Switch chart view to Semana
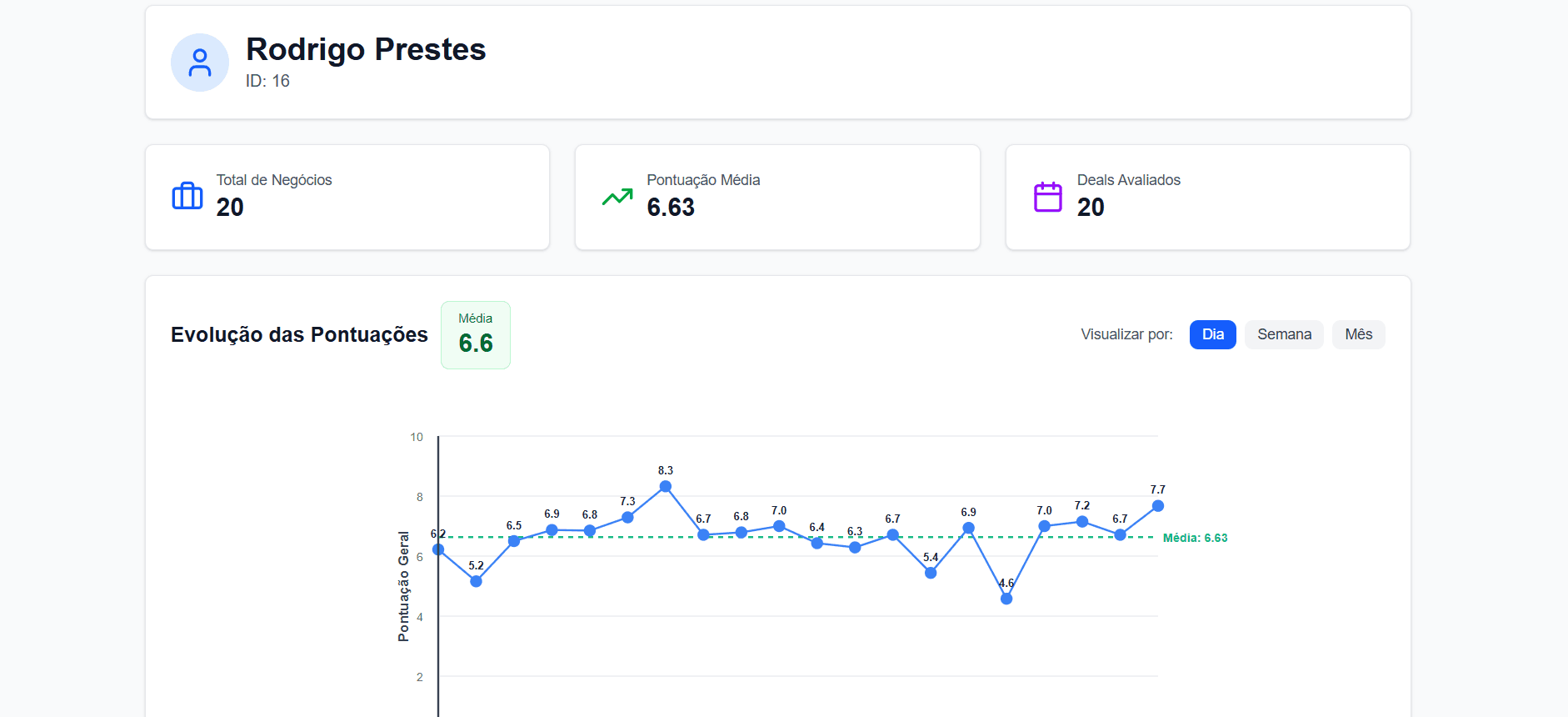 click(x=1284, y=334)
